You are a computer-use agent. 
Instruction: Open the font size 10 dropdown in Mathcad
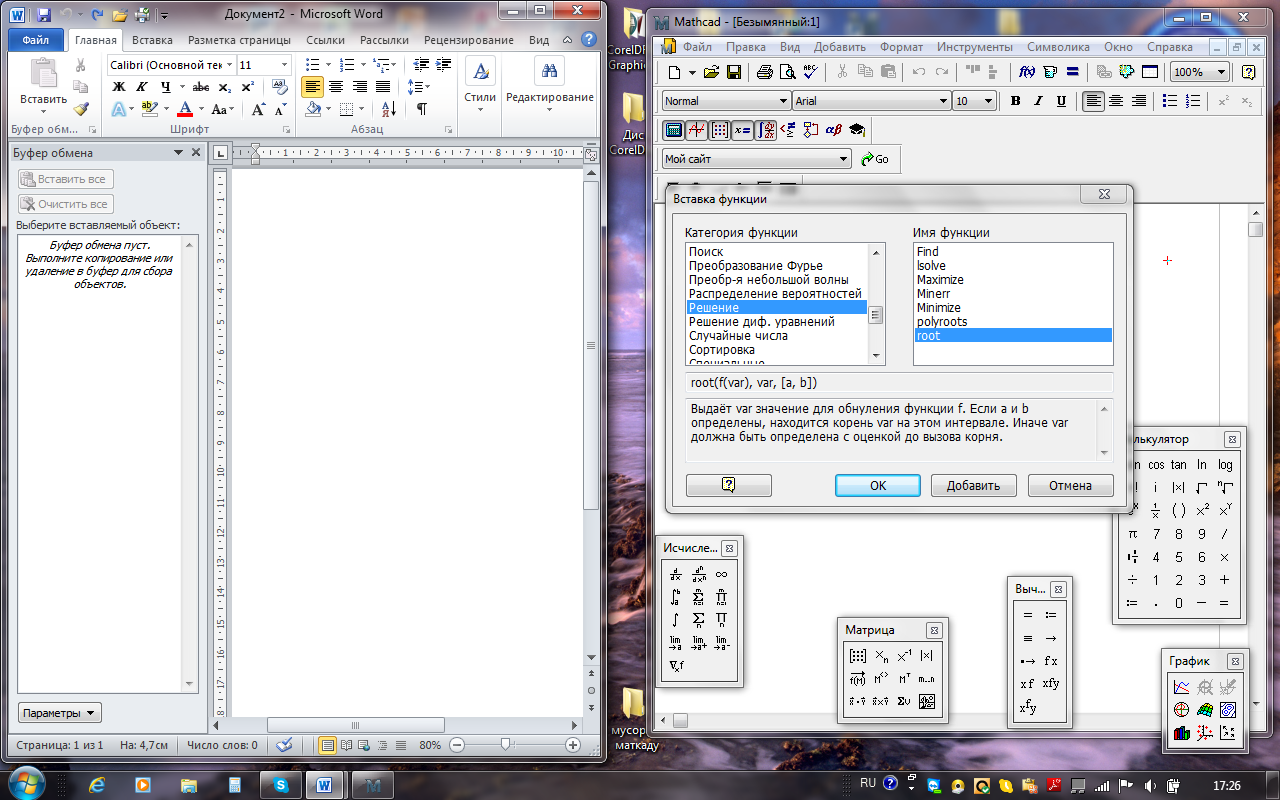pyautogui.click(x=988, y=101)
